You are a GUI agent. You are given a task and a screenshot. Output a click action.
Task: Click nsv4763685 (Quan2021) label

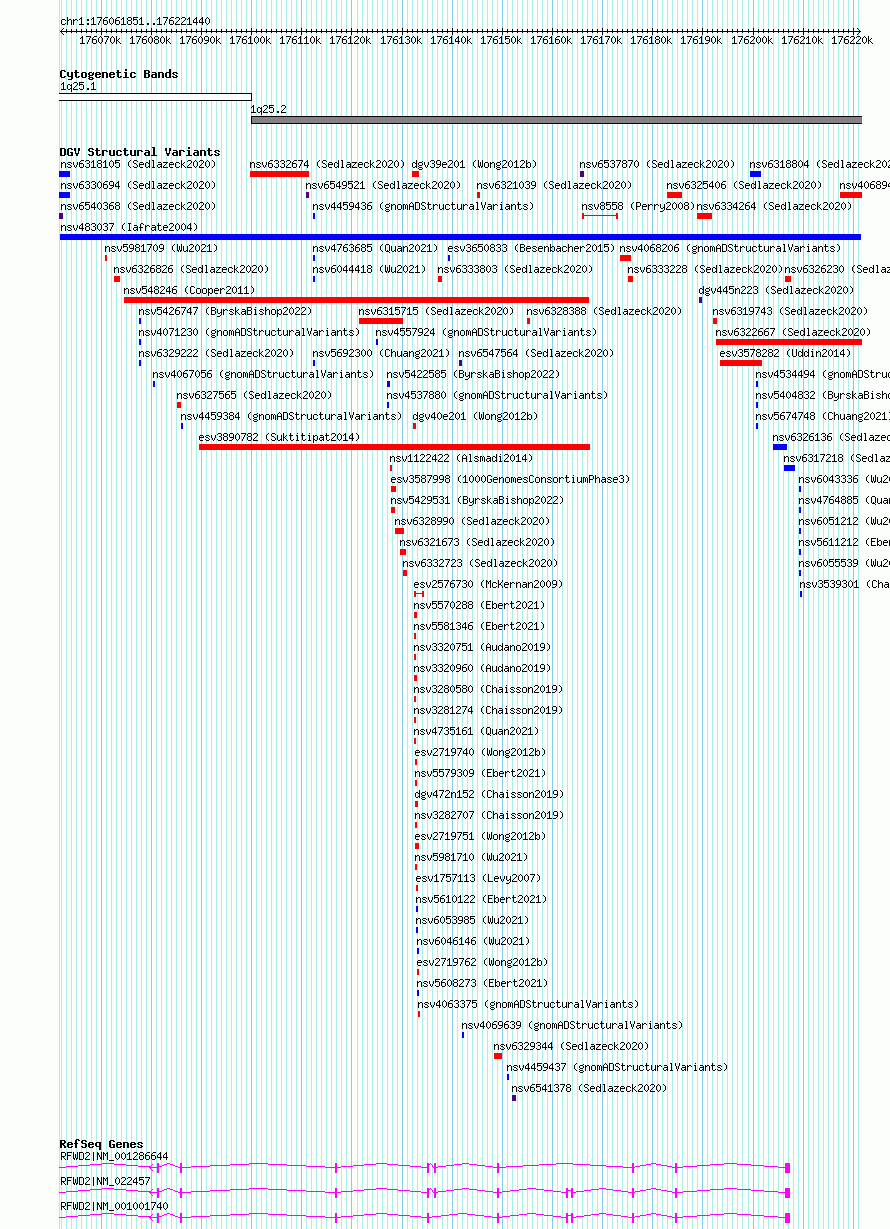pos(375,248)
